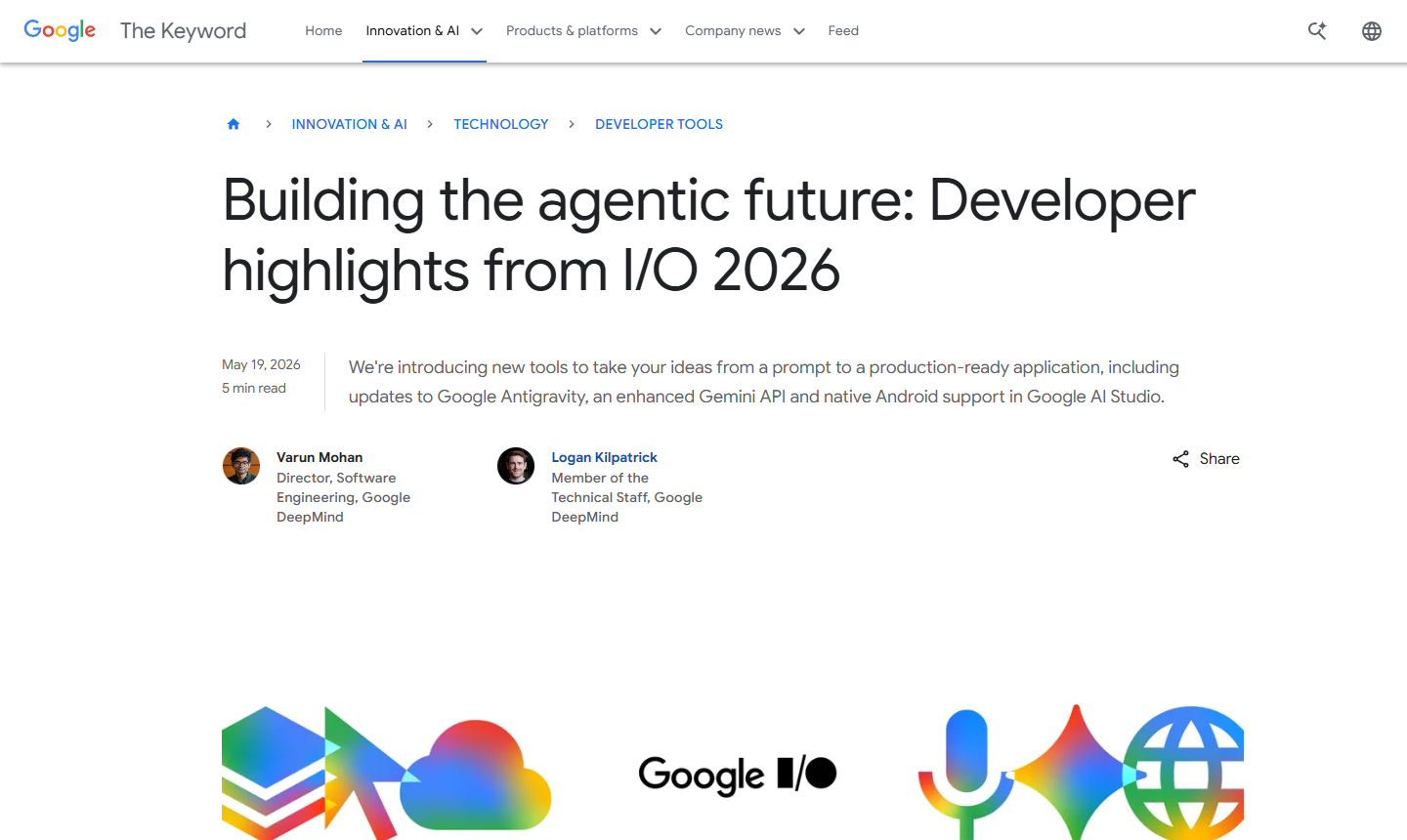Click the Varun Mohan author name

(320, 457)
